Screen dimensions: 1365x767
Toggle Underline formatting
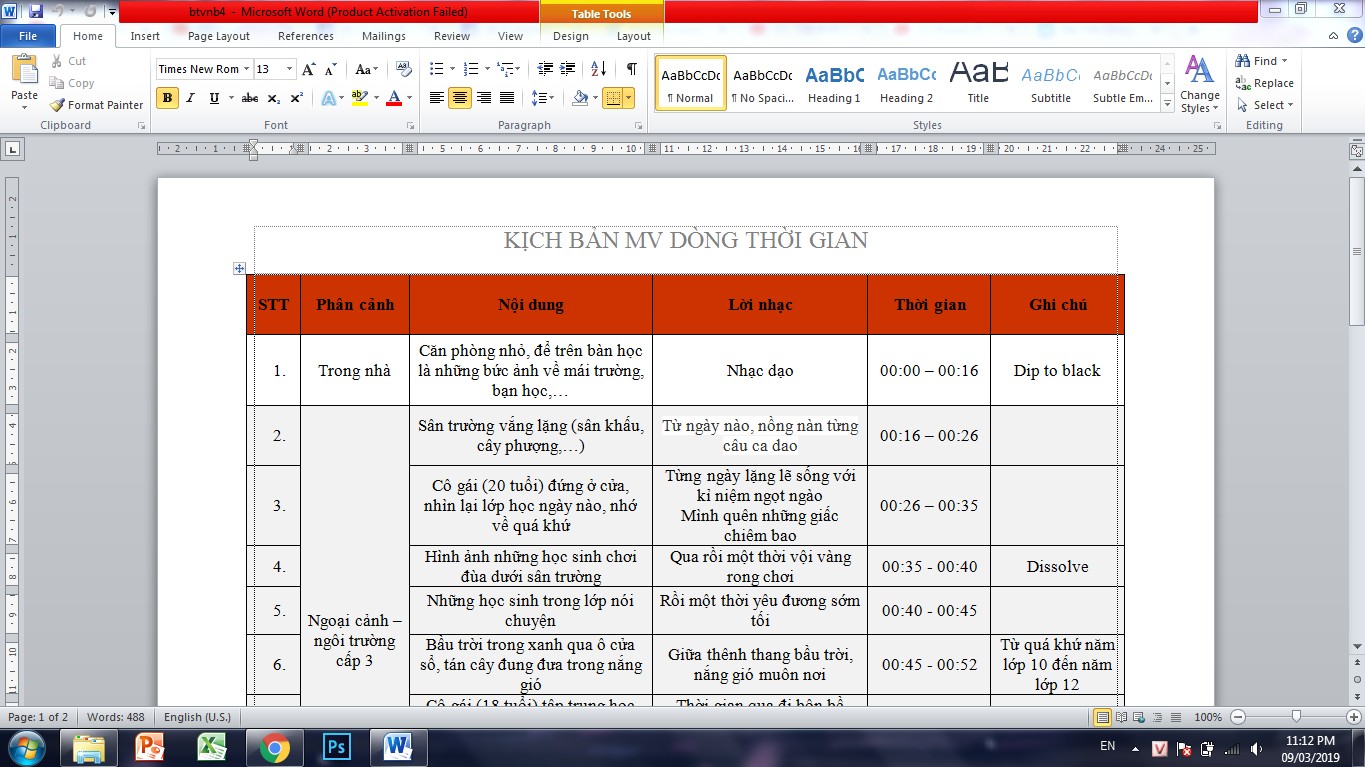pos(214,98)
